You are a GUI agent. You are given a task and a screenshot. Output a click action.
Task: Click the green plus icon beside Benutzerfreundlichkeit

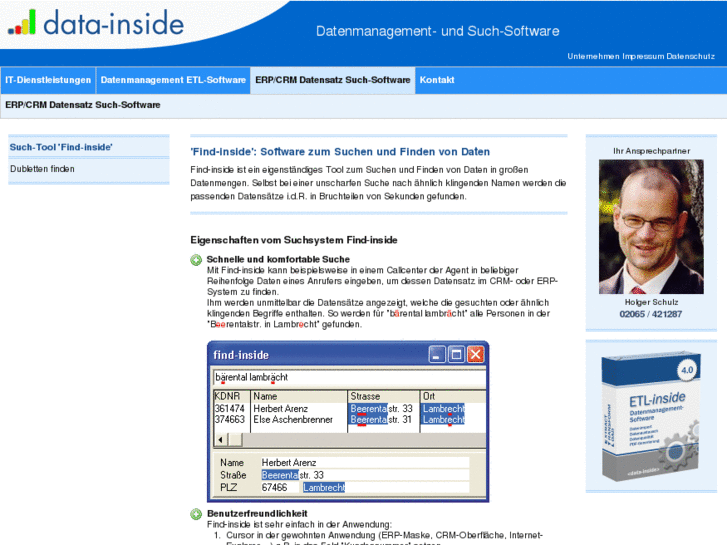coord(196,514)
